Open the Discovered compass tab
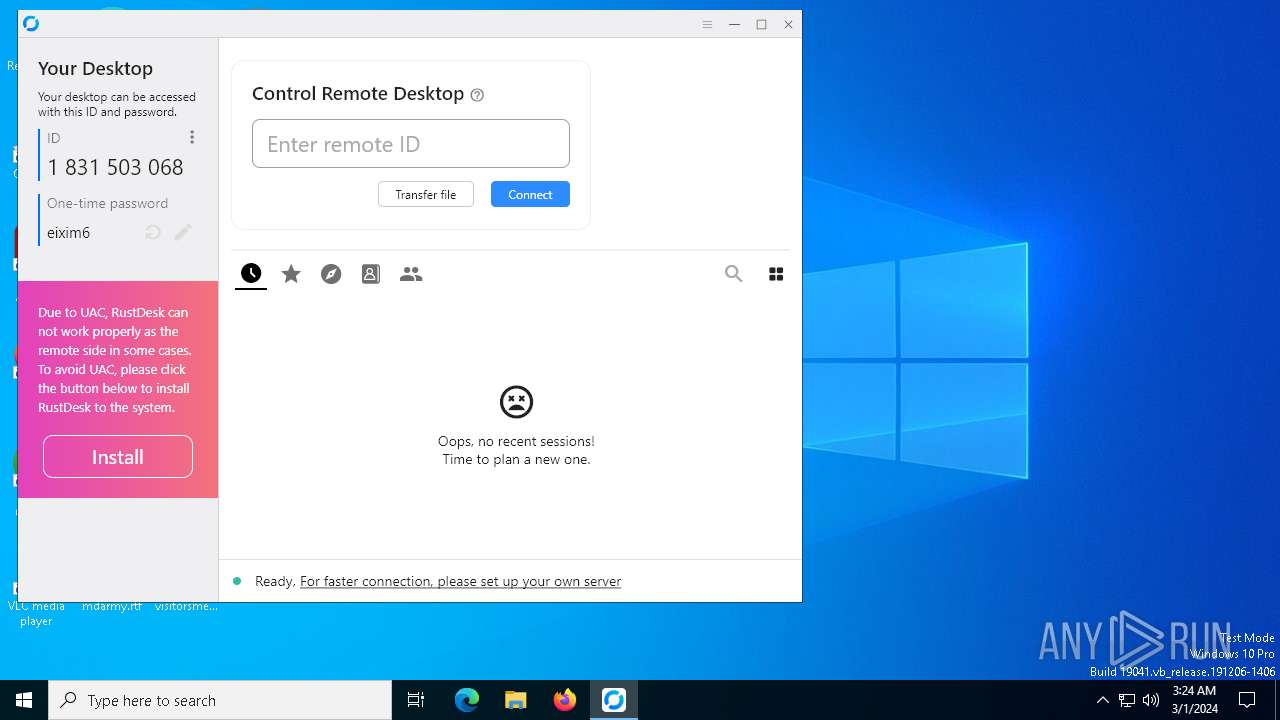 coord(331,273)
